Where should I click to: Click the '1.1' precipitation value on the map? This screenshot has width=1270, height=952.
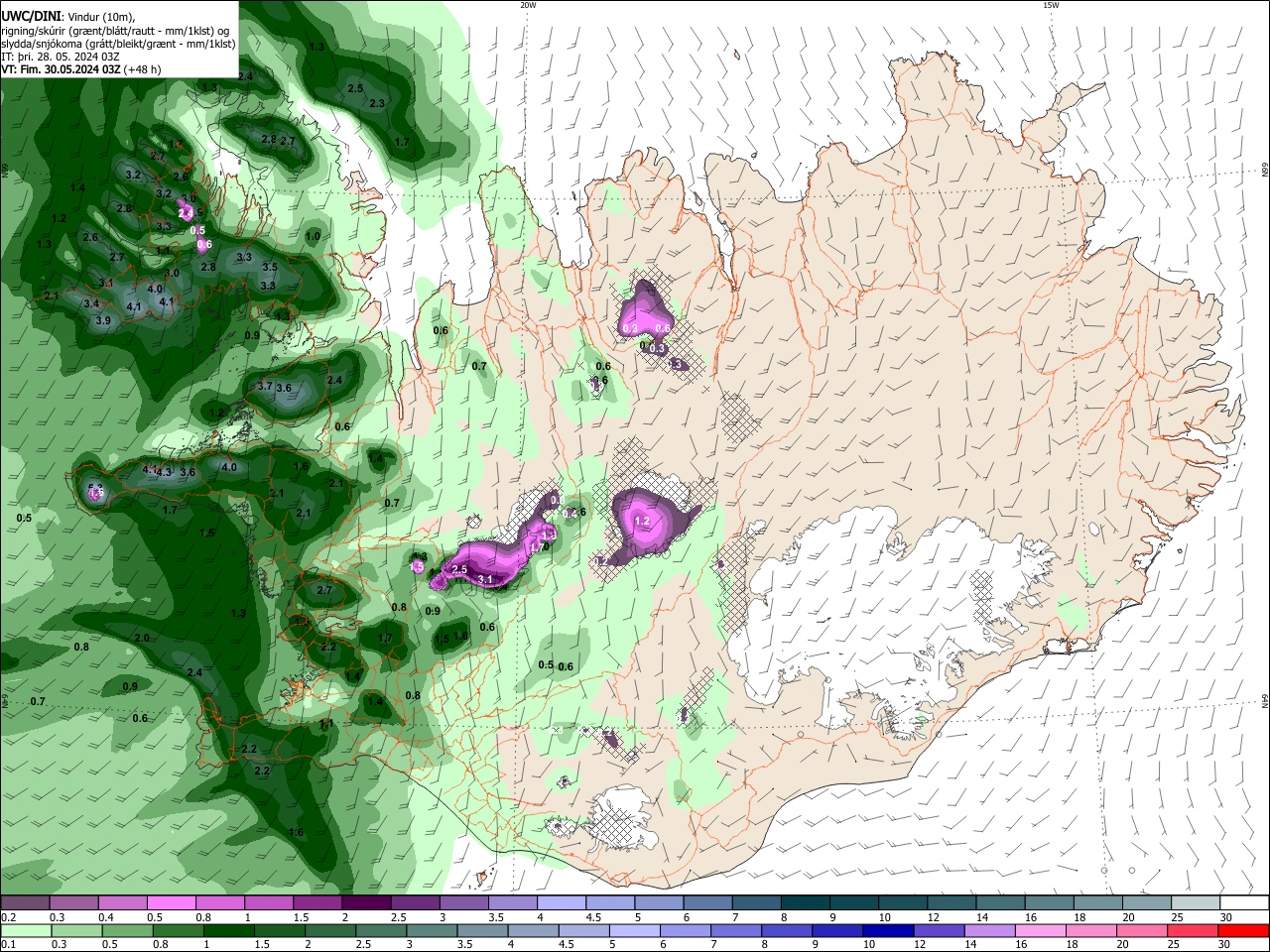coord(326,725)
